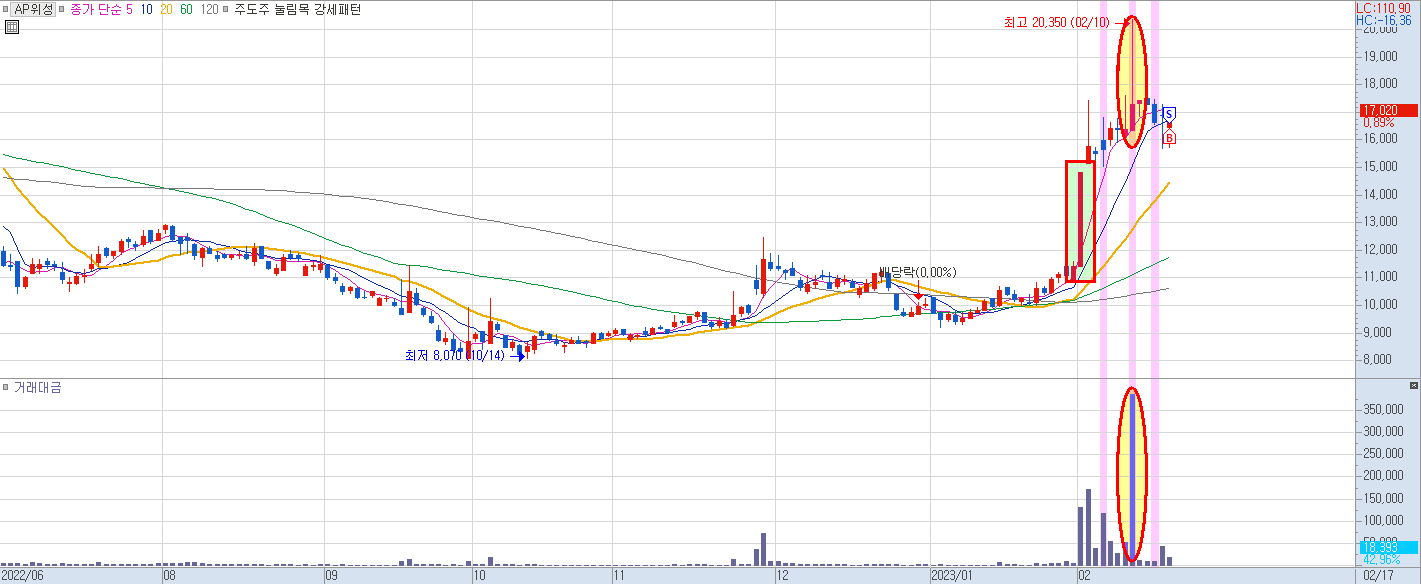This screenshot has height=584, width=1421.
Task: Click the 20,000 price axis label
Action: click(1379, 29)
